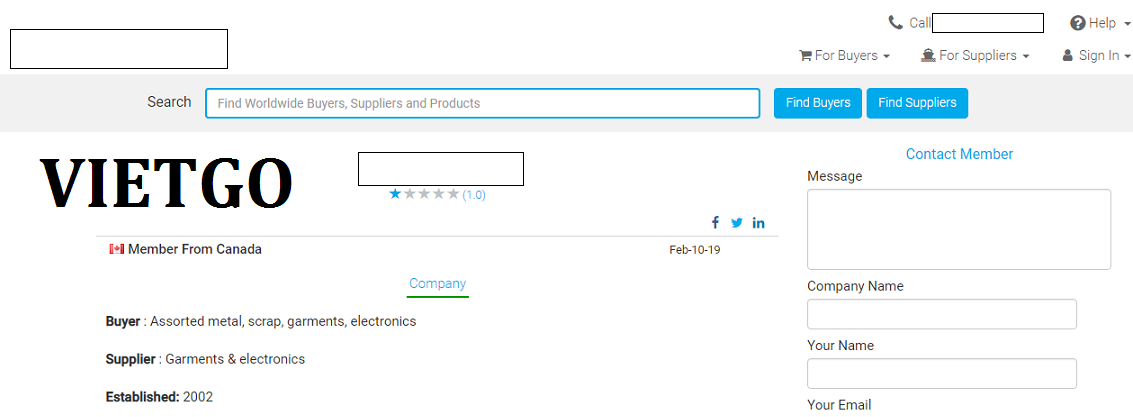Select the Company tab

click(x=437, y=284)
